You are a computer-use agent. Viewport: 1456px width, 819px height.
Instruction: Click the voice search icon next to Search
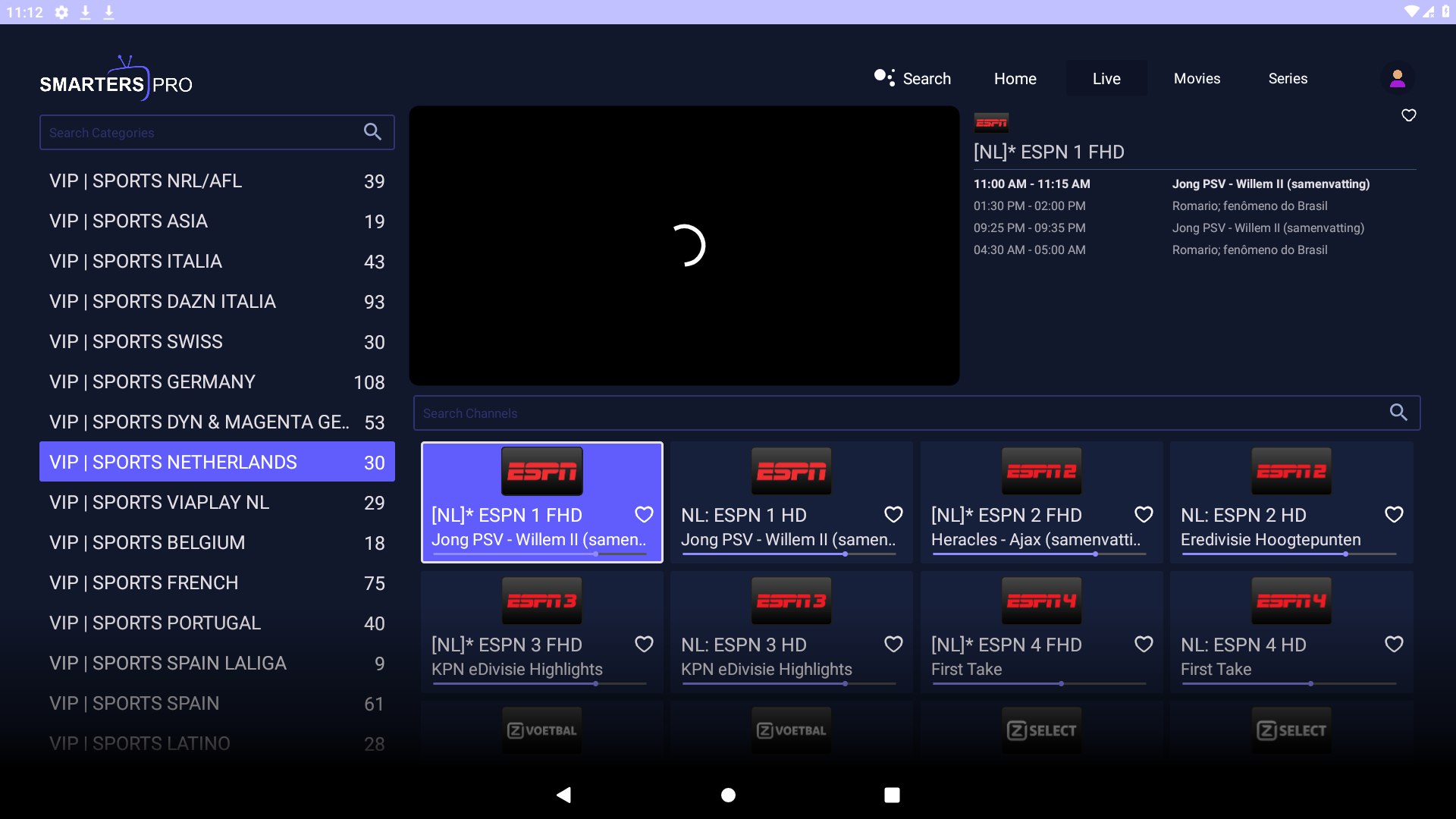click(x=883, y=77)
